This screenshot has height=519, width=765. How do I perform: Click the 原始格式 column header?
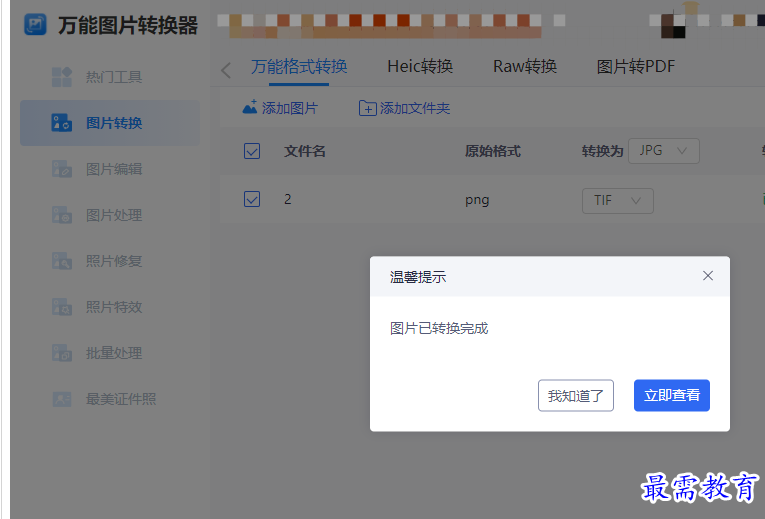coord(493,151)
